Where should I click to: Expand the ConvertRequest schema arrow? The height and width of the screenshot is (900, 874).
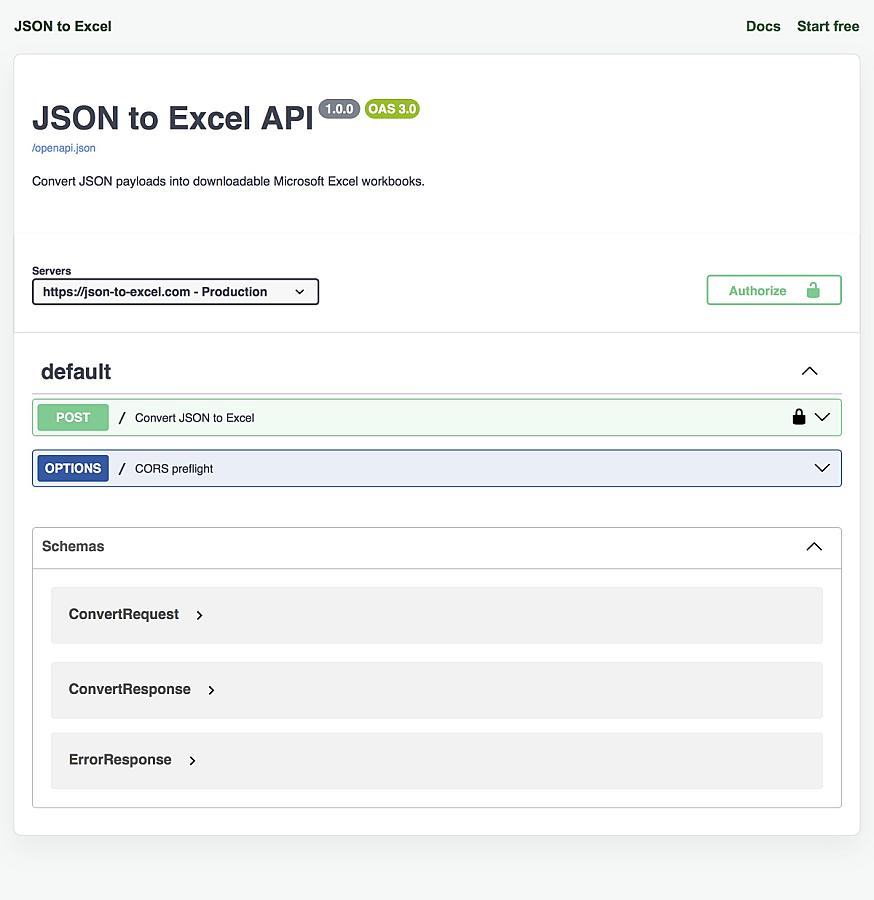point(199,615)
